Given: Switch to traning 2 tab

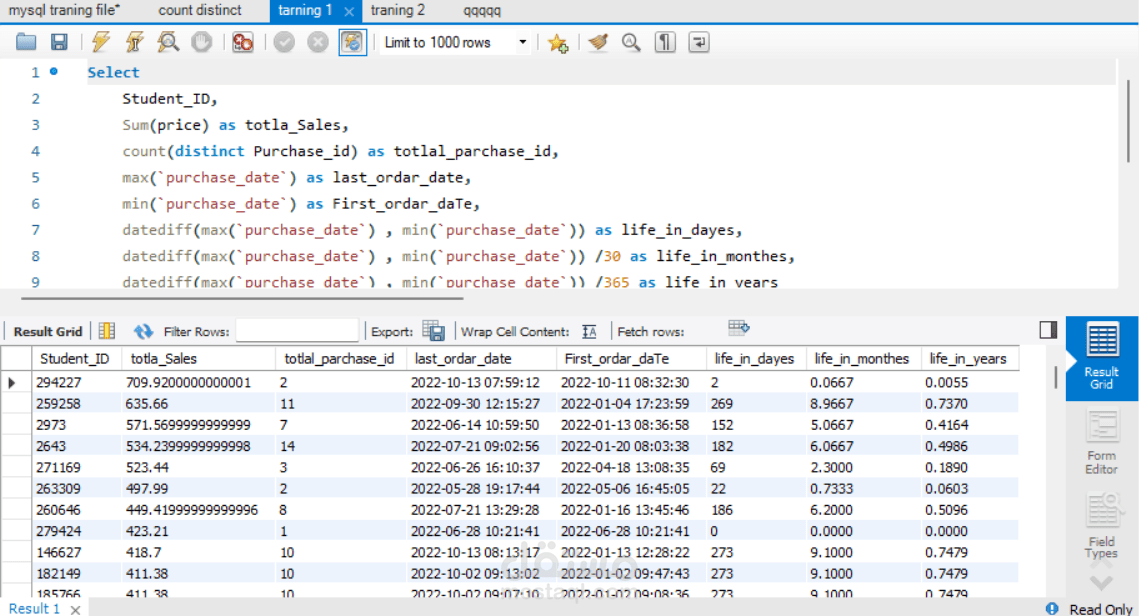Looking at the screenshot, I should coord(397,10).
